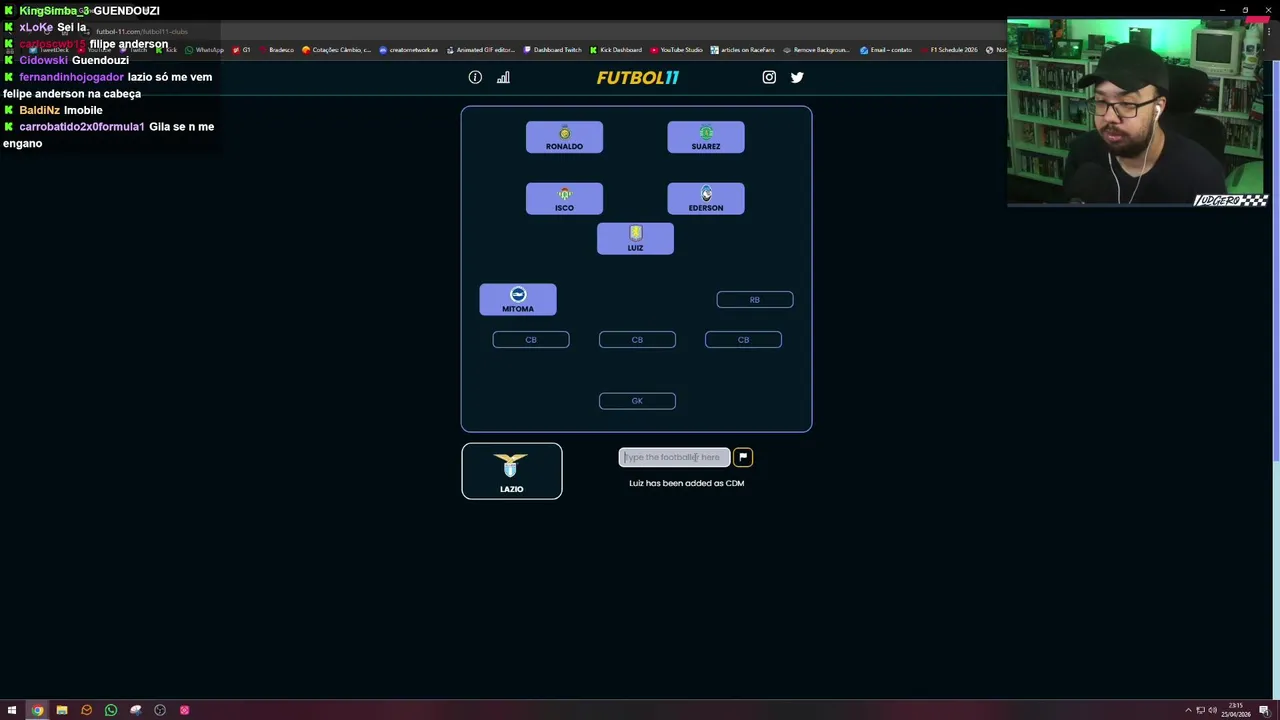Select the Ronaldo striker card
Image resolution: width=1280 pixels, height=720 pixels.
coord(564,137)
